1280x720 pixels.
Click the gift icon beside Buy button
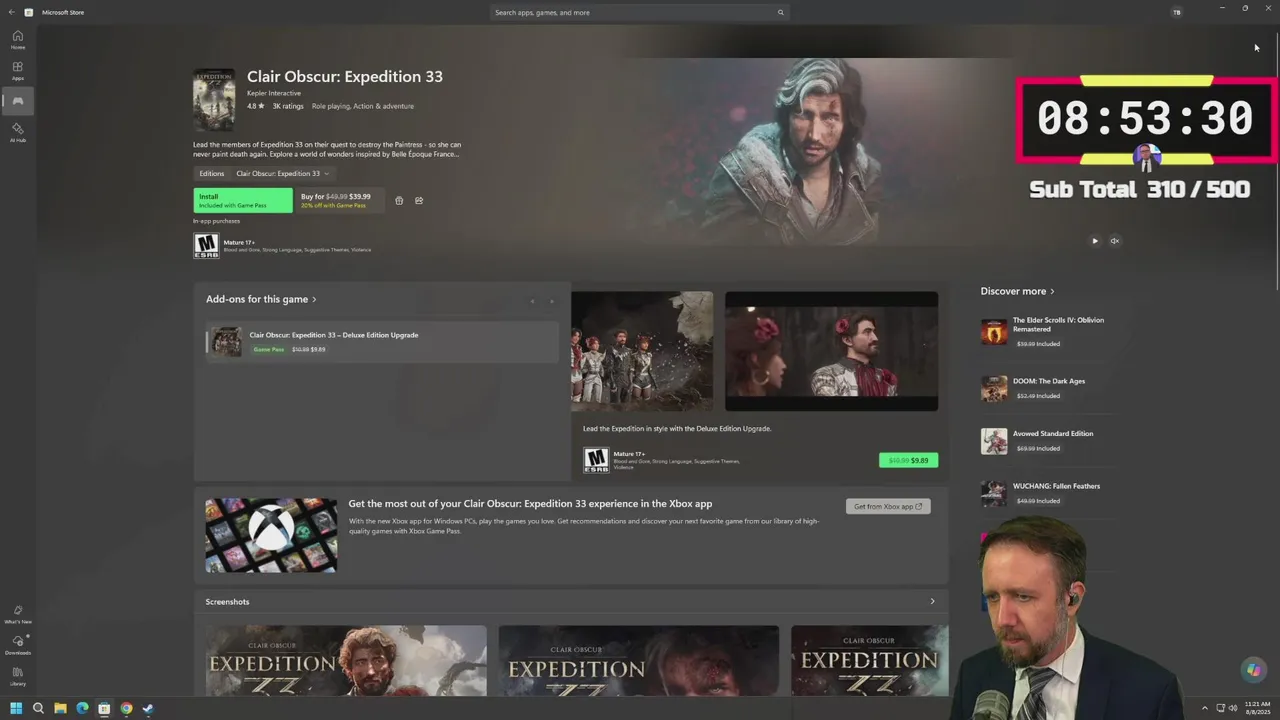(x=399, y=200)
